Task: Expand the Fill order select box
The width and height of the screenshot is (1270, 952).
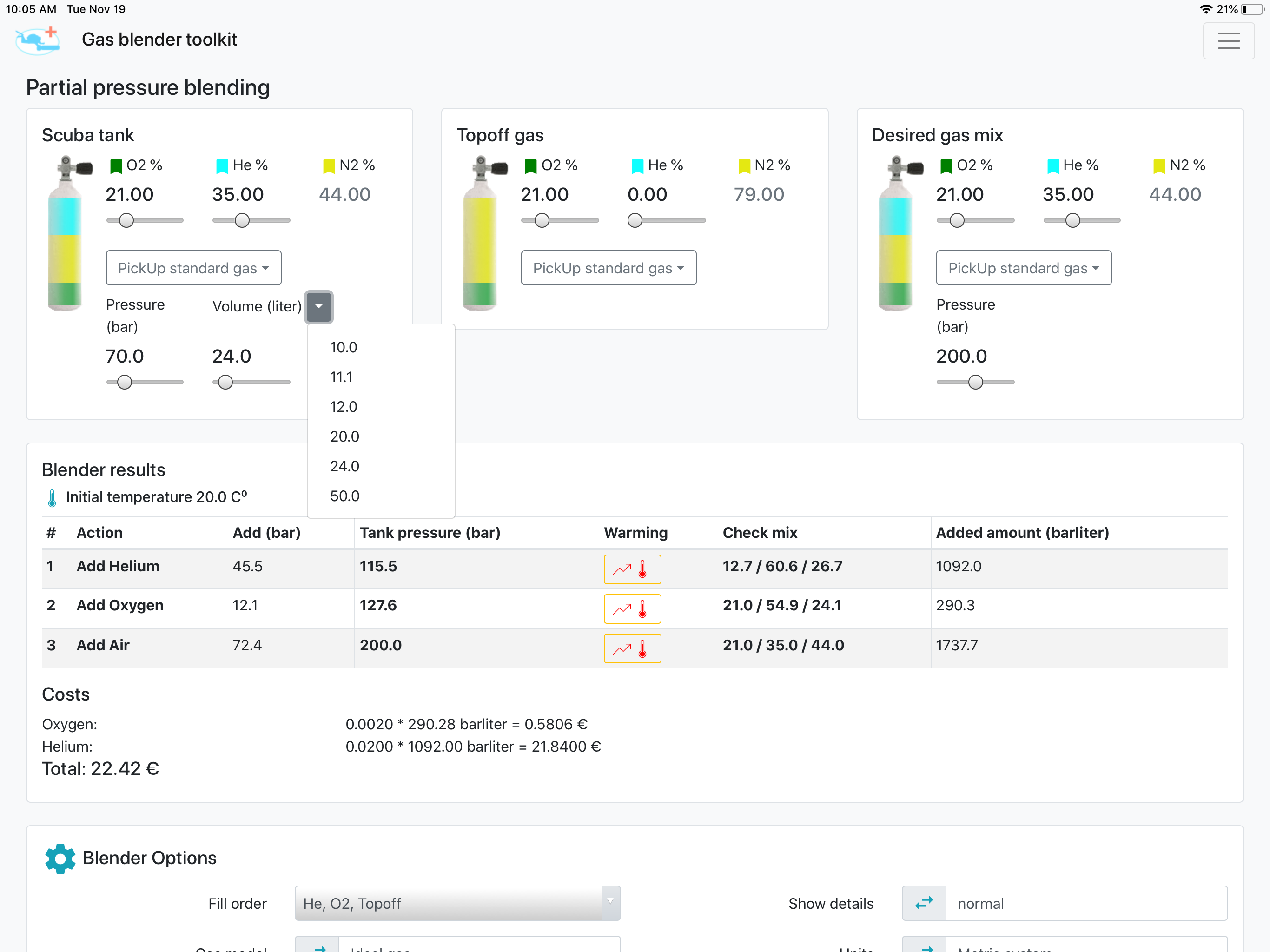Action: point(457,903)
